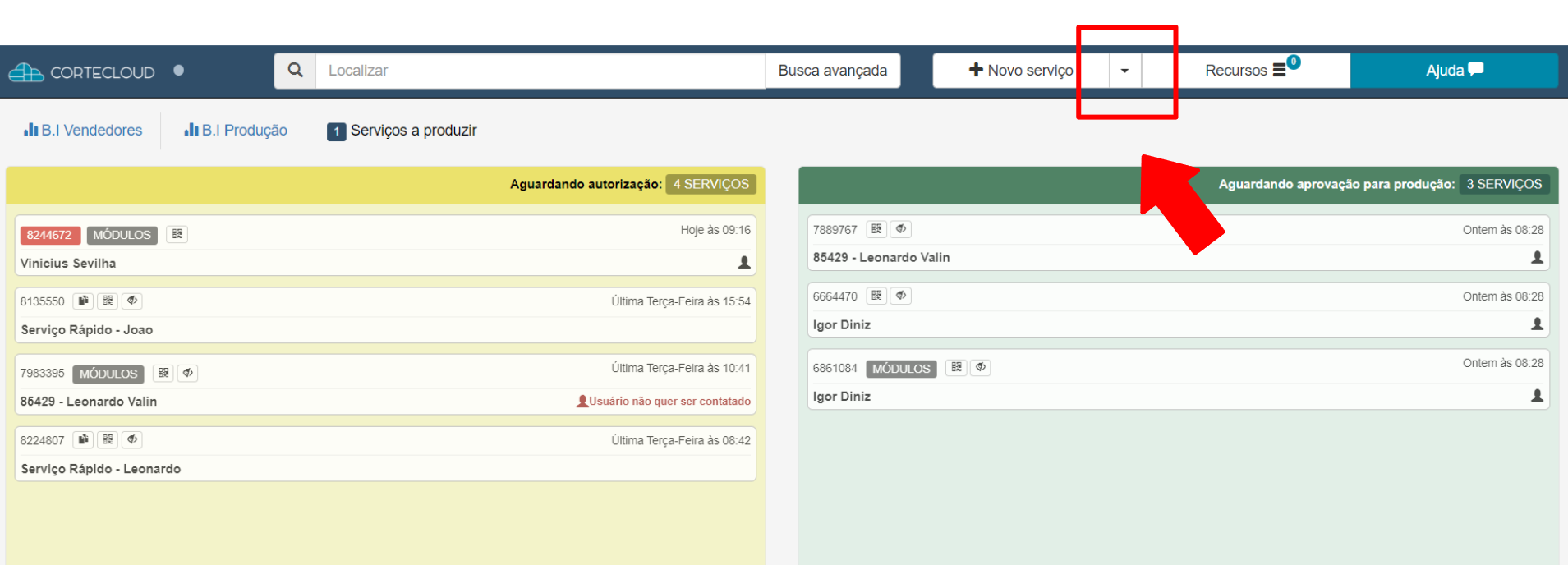Image resolution: width=1568 pixels, height=565 pixels.
Task: Click service number 6664470
Action: 835,296
